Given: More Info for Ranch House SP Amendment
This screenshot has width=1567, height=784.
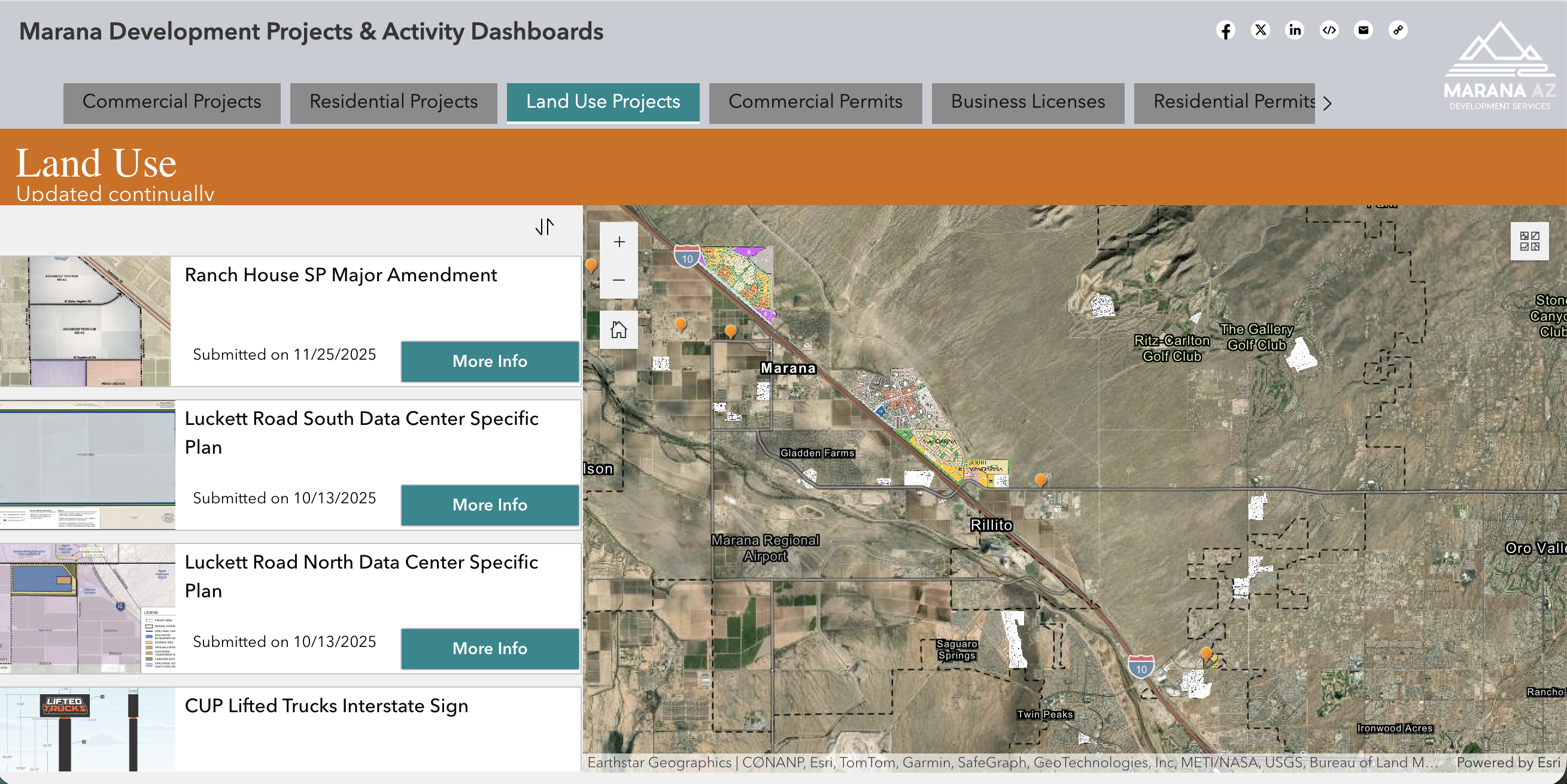Looking at the screenshot, I should pos(490,361).
